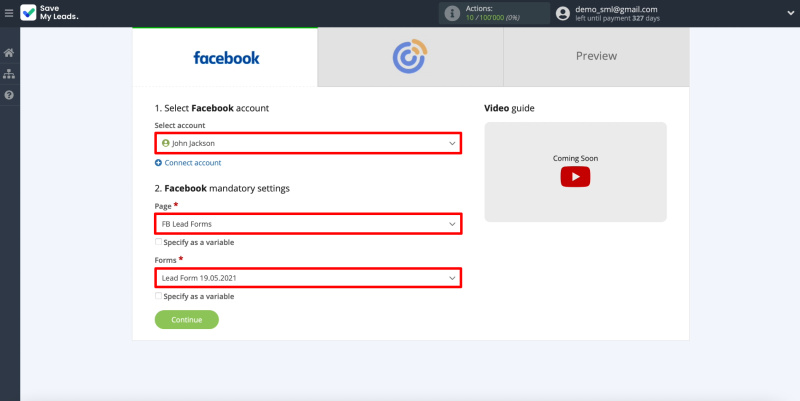Image resolution: width=800 pixels, height=401 pixels.
Task: Click the user profile avatar icon
Action: tap(563, 13)
